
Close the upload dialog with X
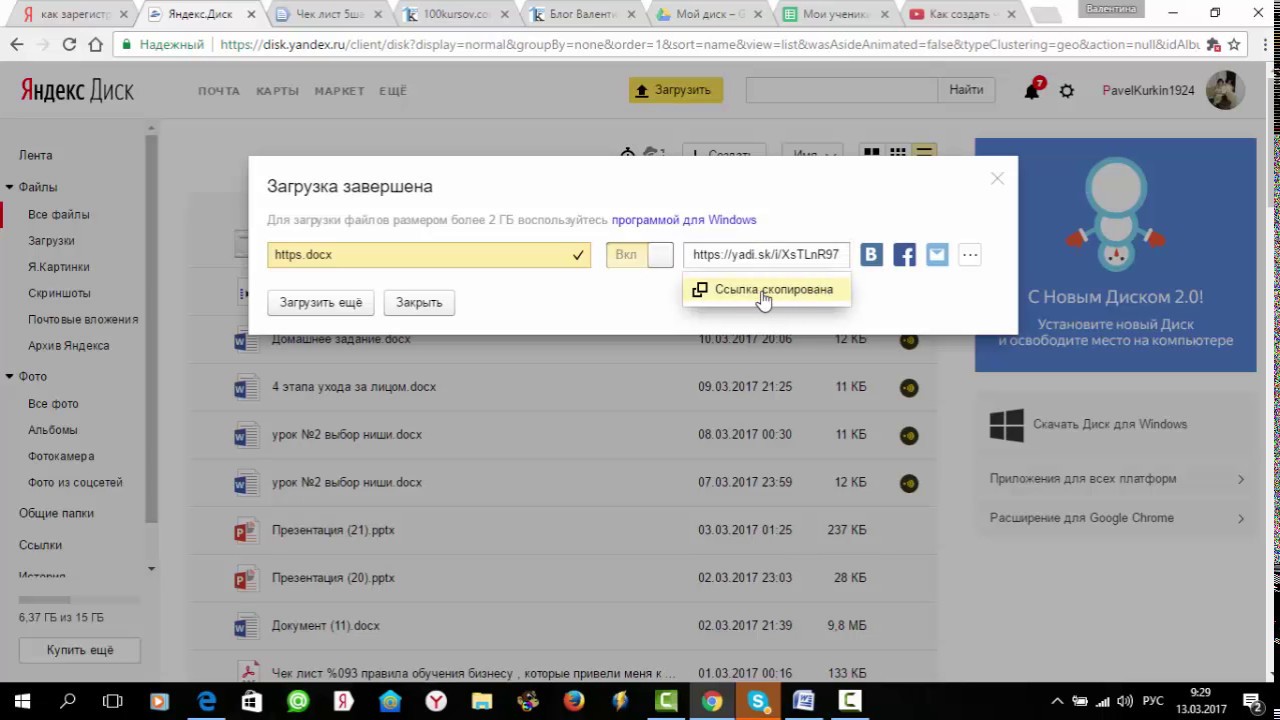coord(997,178)
